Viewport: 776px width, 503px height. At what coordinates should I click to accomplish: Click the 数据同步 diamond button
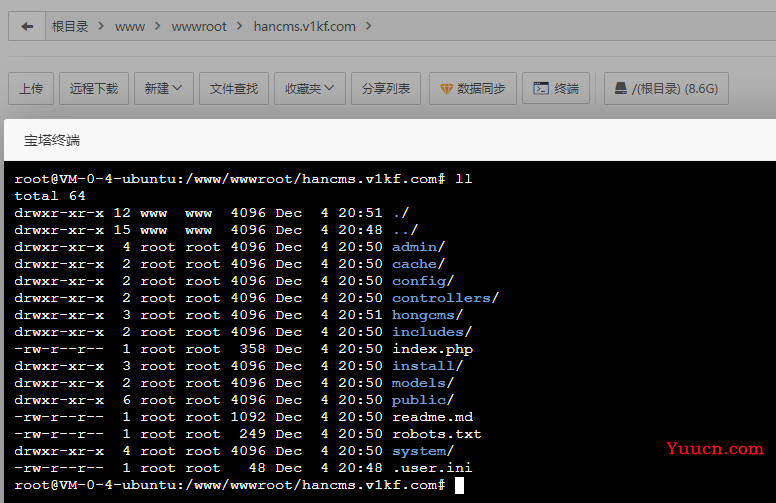(x=473, y=89)
